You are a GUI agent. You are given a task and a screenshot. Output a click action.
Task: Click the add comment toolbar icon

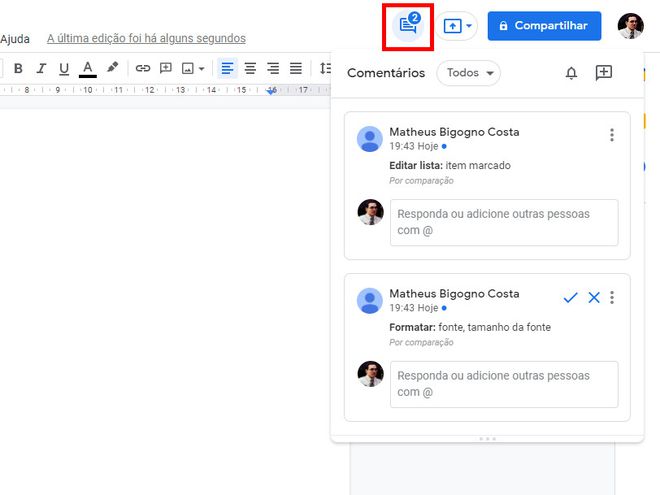165,68
